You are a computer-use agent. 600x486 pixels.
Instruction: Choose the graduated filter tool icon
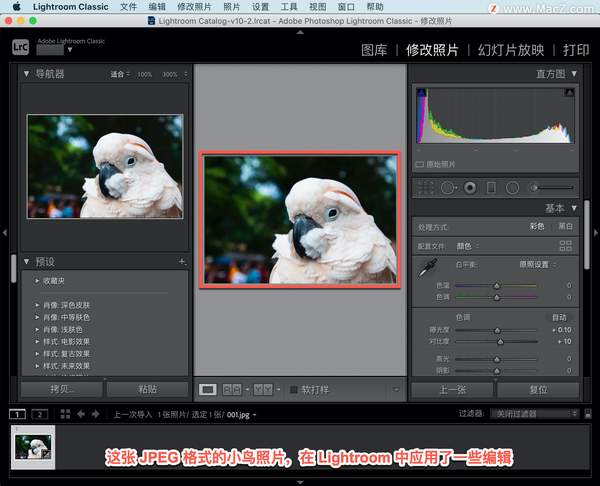491,187
